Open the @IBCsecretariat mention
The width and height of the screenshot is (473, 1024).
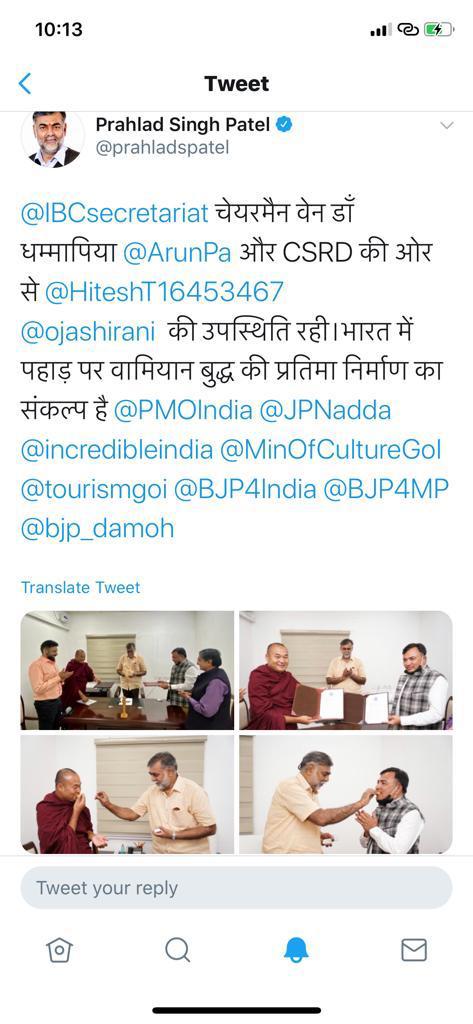click(x=114, y=214)
